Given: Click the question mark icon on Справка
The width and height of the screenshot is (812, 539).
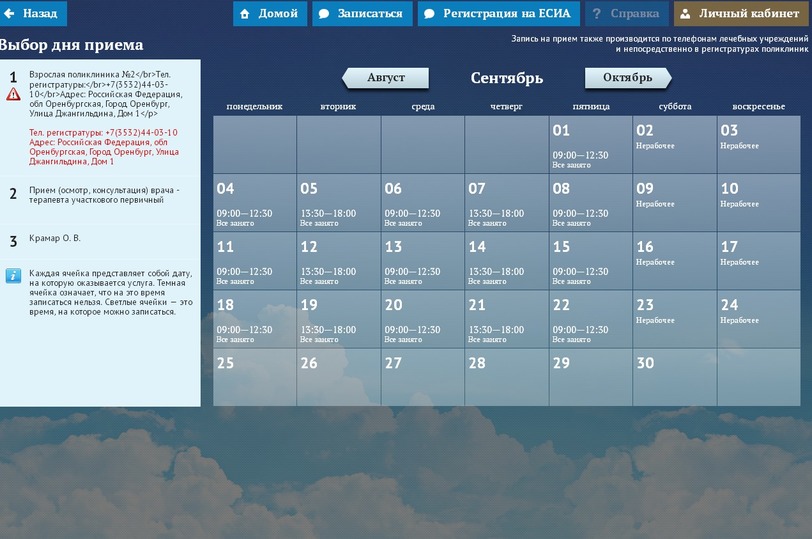Looking at the screenshot, I should (596, 14).
